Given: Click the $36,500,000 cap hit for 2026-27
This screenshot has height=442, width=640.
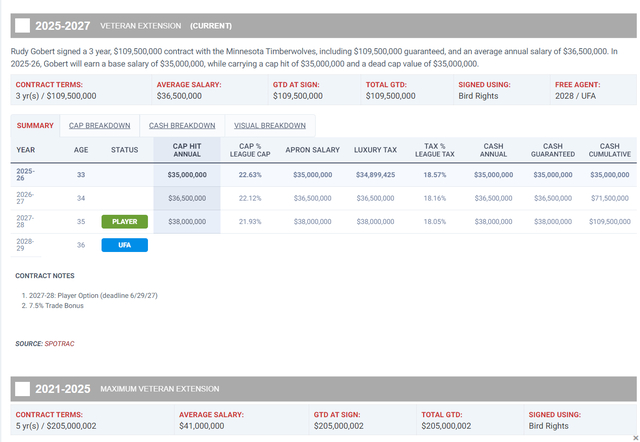Looking at the screenshot, I should [x=187, y=198].
